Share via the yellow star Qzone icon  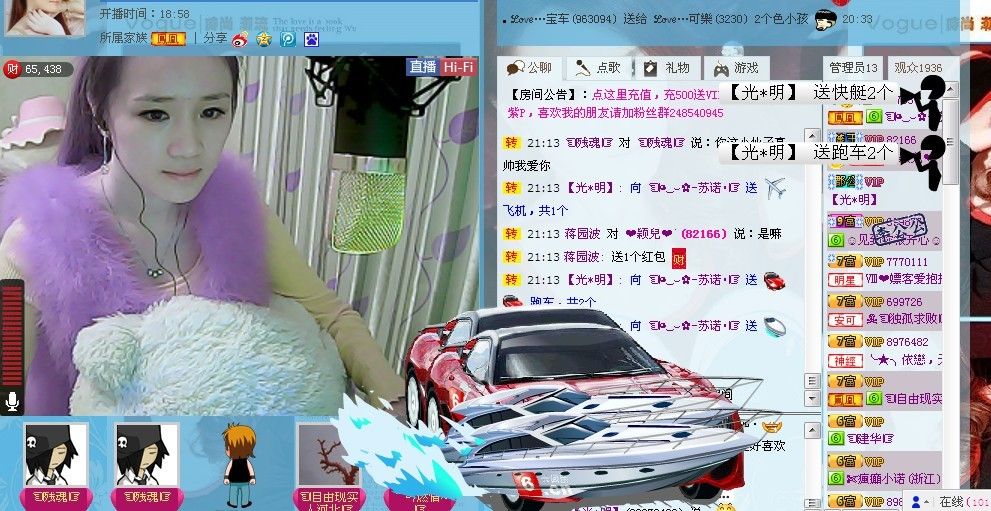pyautogui.click(x=264, y=39)
